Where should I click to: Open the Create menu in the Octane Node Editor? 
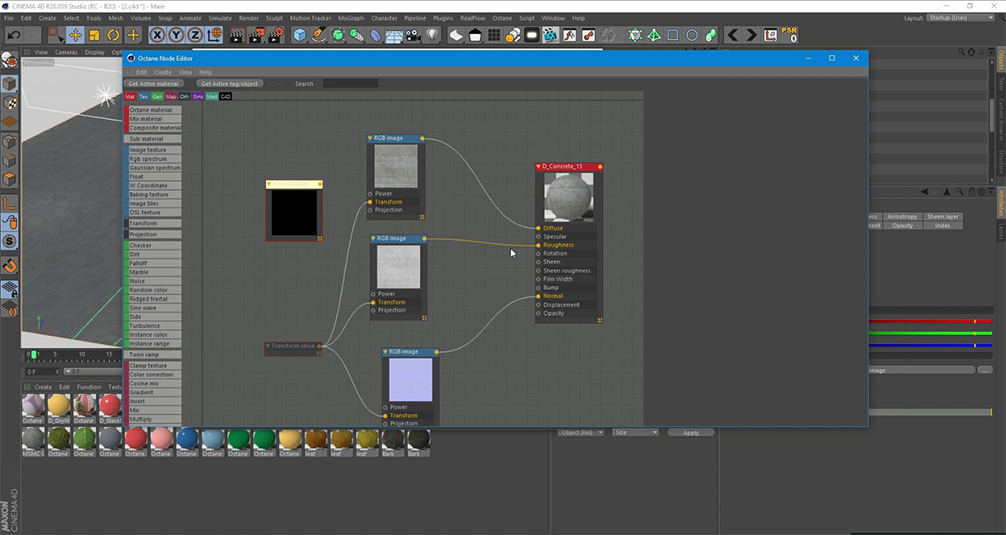(162, 72)
